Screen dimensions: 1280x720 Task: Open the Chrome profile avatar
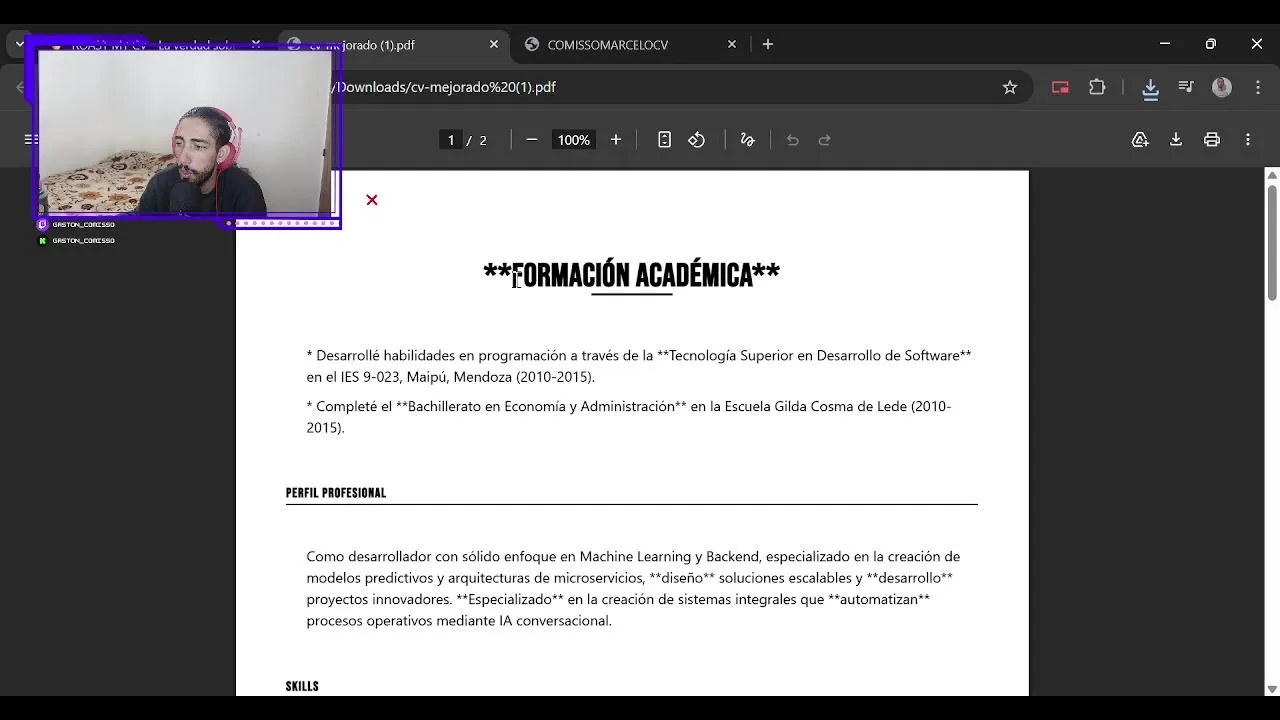[x=1222, y=87]
